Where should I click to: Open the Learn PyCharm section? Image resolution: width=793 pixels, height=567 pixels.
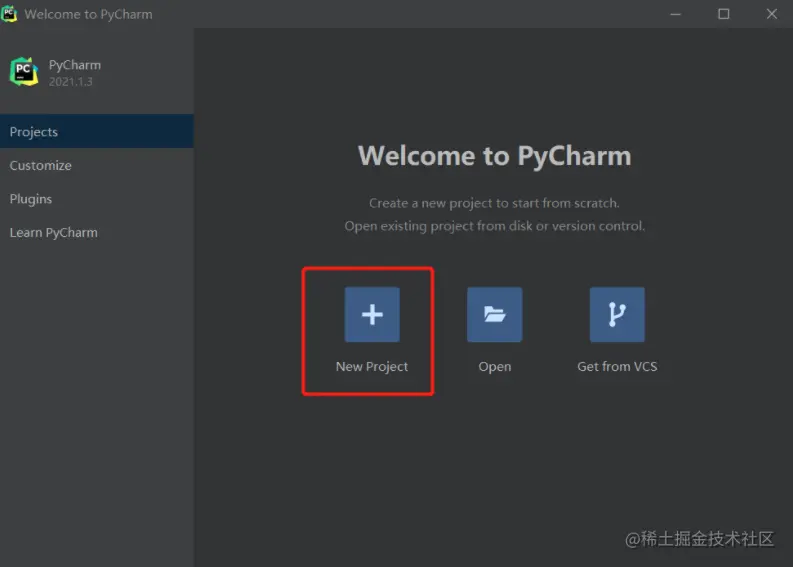(97, 233)
